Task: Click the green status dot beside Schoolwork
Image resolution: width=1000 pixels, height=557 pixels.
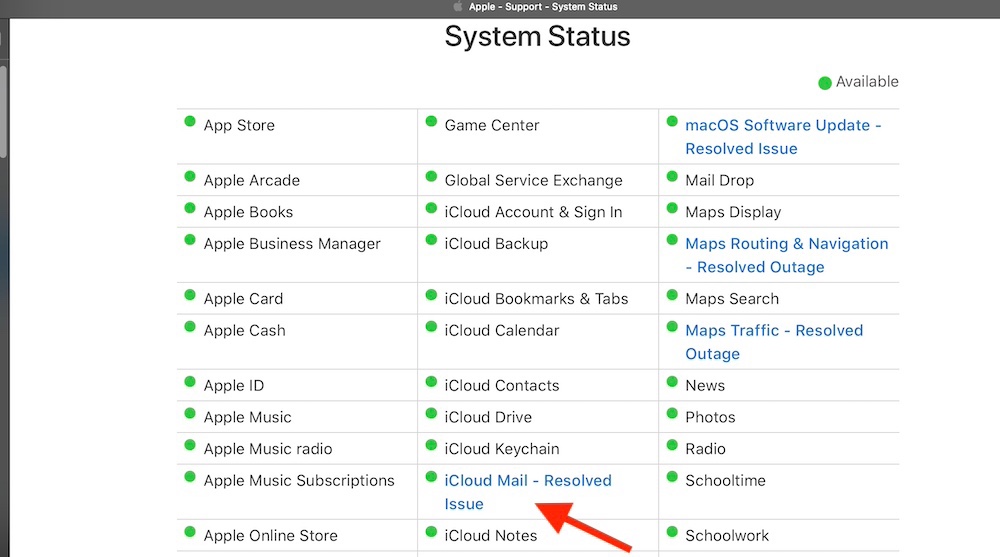Action: click(672, 531)
